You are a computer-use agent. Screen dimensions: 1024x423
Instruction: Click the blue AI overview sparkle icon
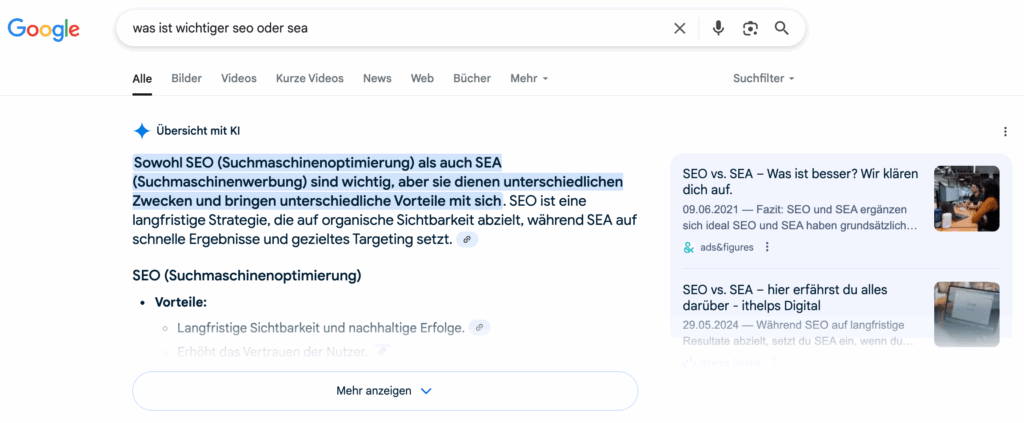[142, 131]
